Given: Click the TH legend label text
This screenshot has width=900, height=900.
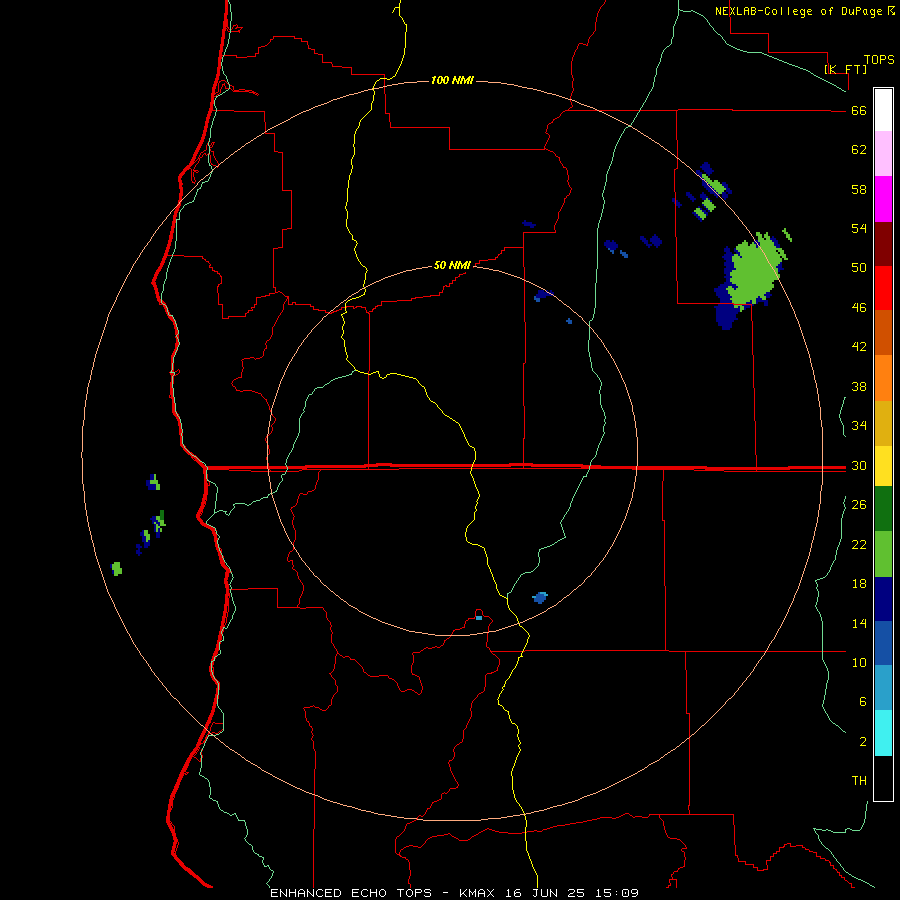Looking at the screenshot, I should pyautogui.click(x=859, y=780).
